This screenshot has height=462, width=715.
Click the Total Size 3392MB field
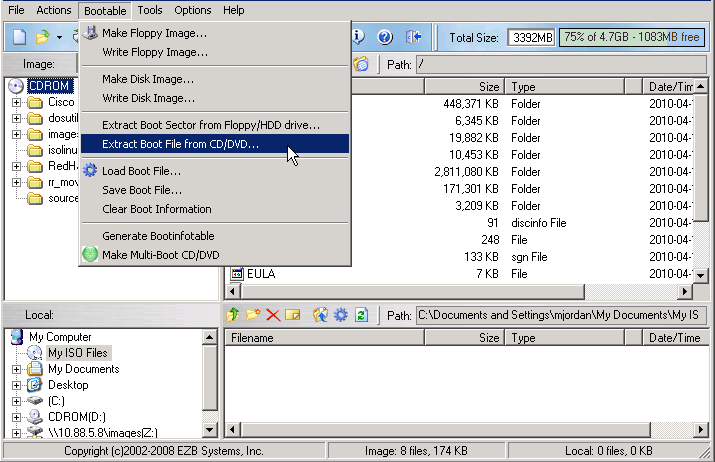[x=531, y=37]
